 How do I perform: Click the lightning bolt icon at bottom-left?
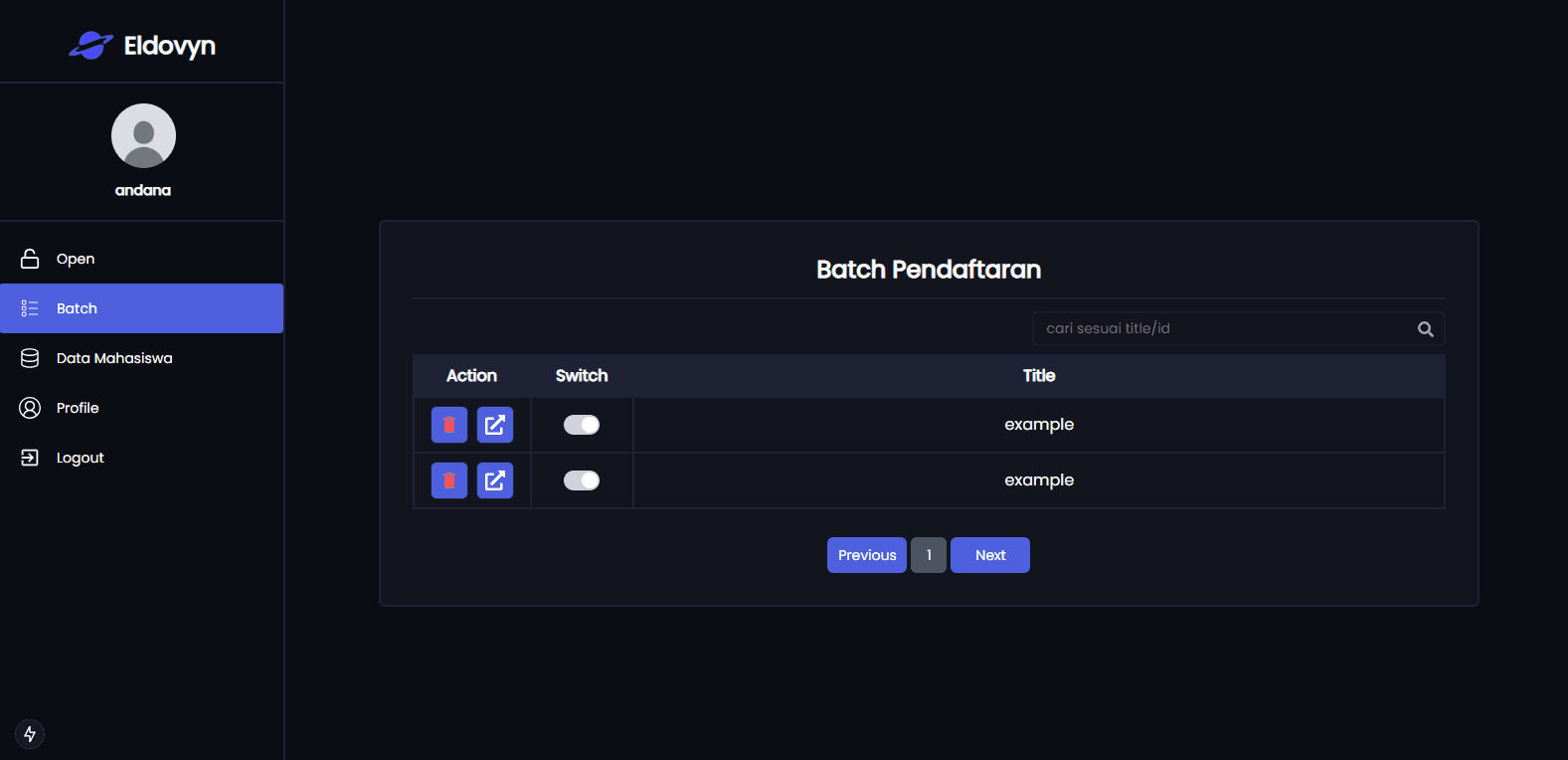point(30,734)
